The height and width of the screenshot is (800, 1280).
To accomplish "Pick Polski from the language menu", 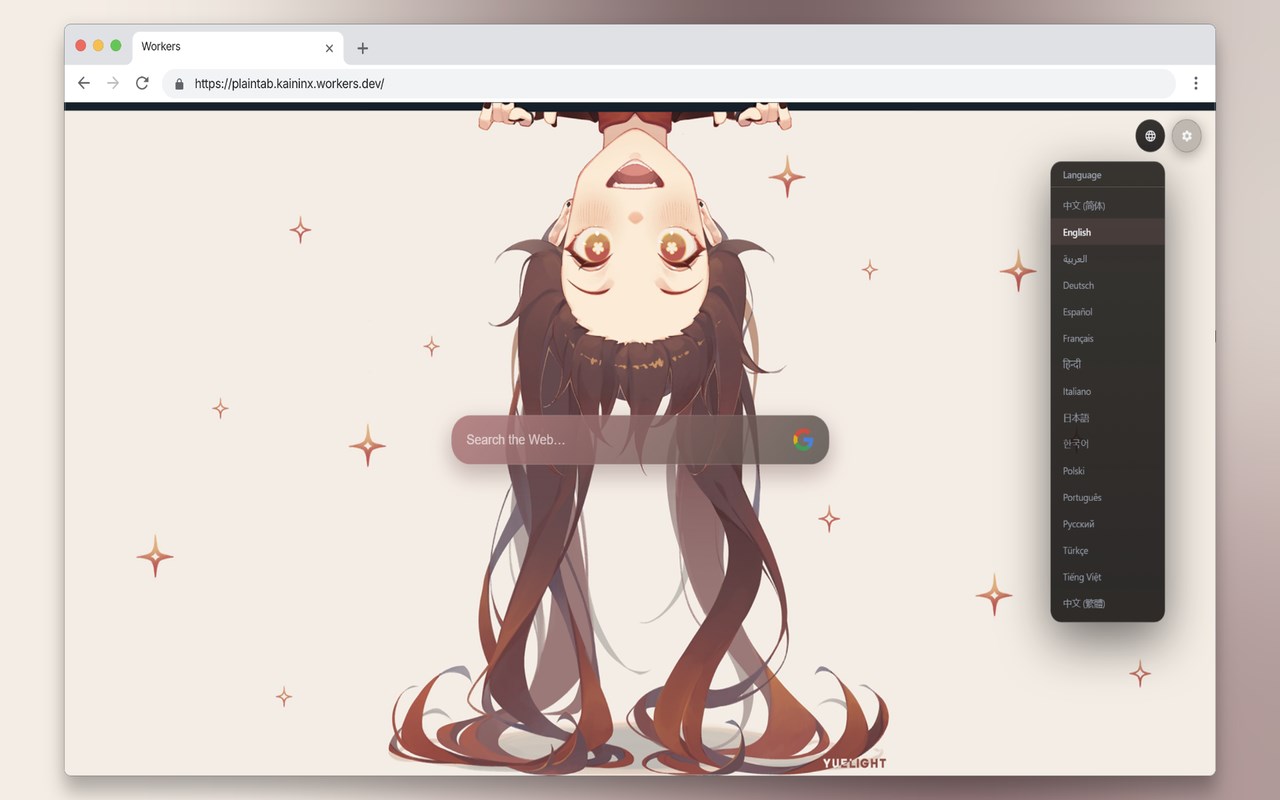I will tap(1108, 471).
